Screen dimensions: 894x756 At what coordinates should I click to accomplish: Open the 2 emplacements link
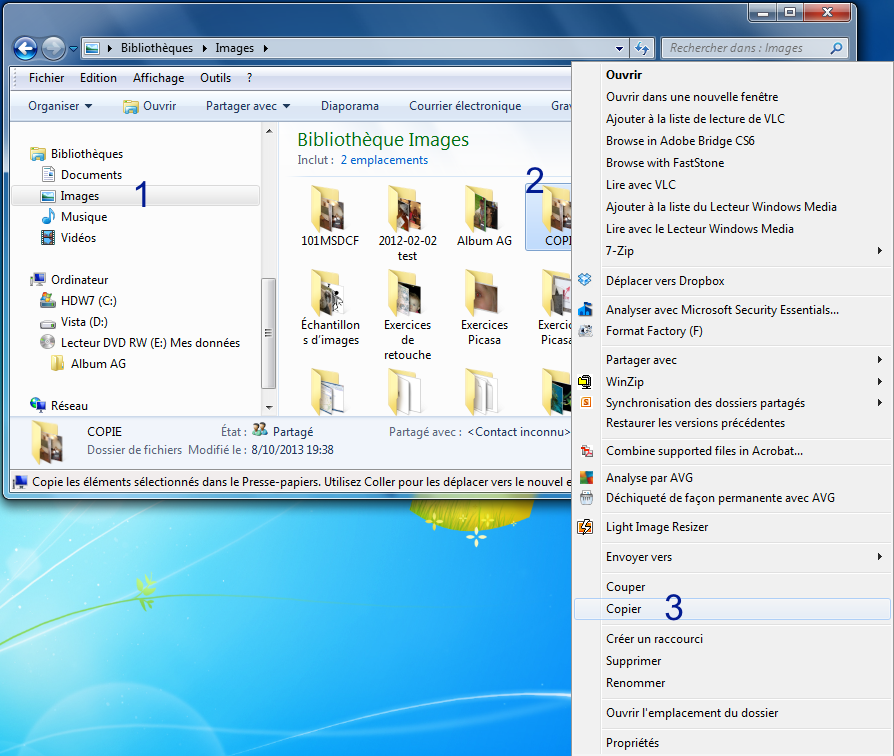pyautogui.click(x=384, y=160)
